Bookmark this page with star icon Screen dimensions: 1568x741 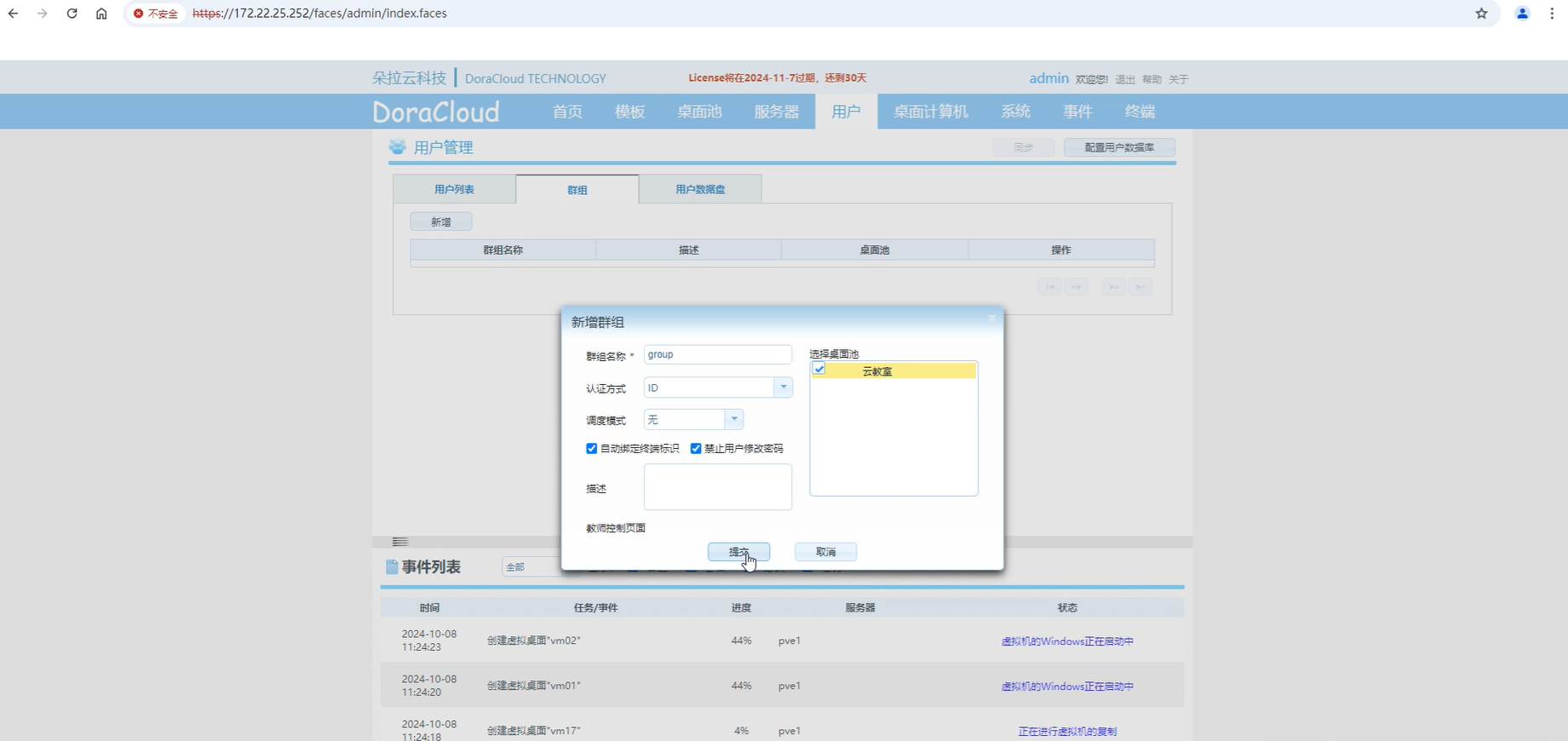pos(1482,14)
